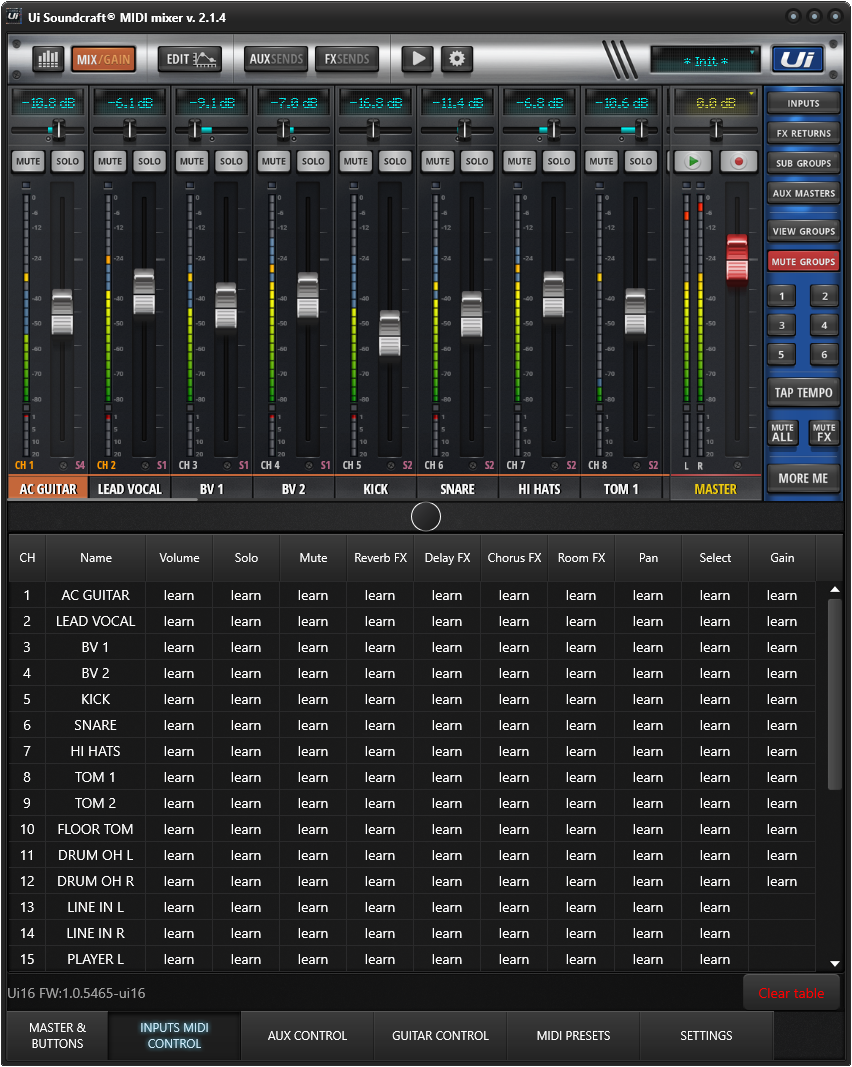The width and height of the screenshot is (852, 1067).
Task: Solo the SNARE channel
Action: tap(477, 161)
